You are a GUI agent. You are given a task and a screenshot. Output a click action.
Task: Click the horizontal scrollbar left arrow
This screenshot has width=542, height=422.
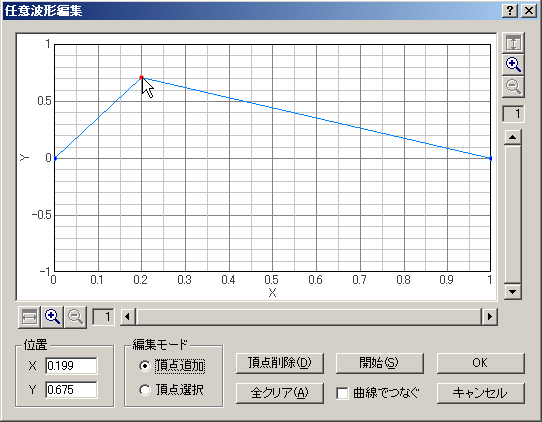[128, 317]
